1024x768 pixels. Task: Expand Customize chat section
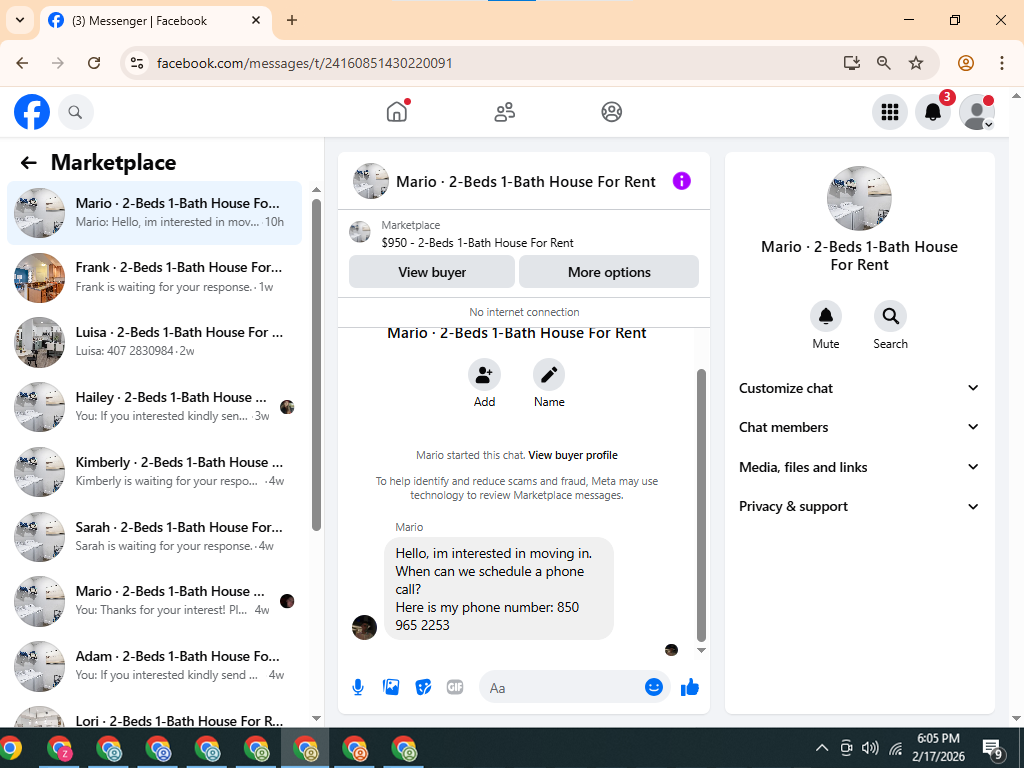point(859,388)
